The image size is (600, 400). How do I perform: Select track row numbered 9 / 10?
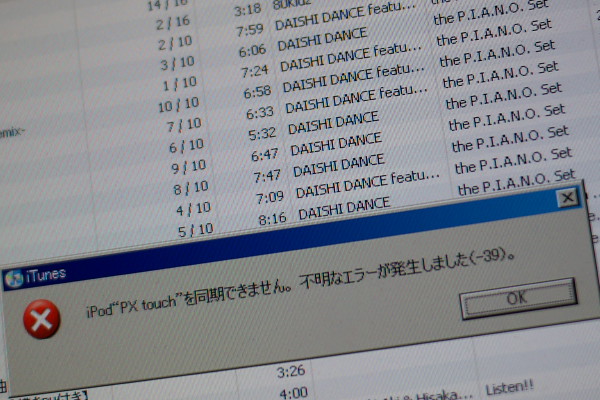point(189,167)
